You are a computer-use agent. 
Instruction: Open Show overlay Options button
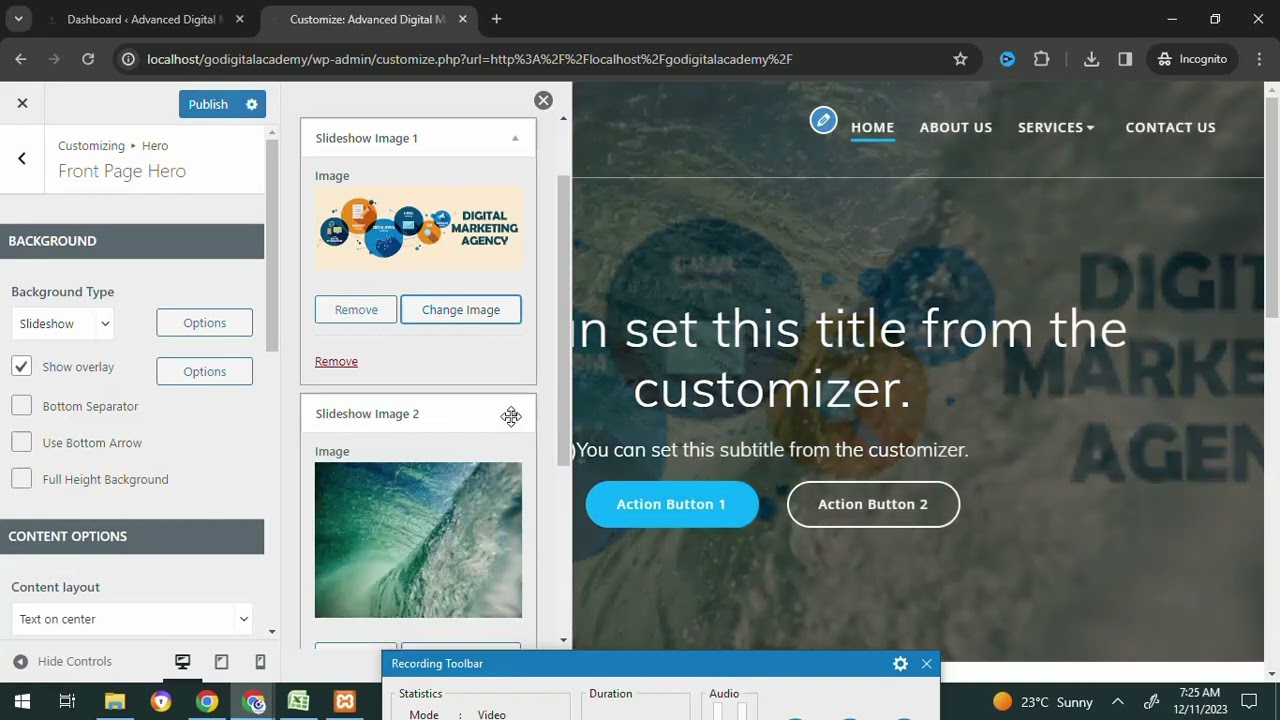tap(205, 371)
